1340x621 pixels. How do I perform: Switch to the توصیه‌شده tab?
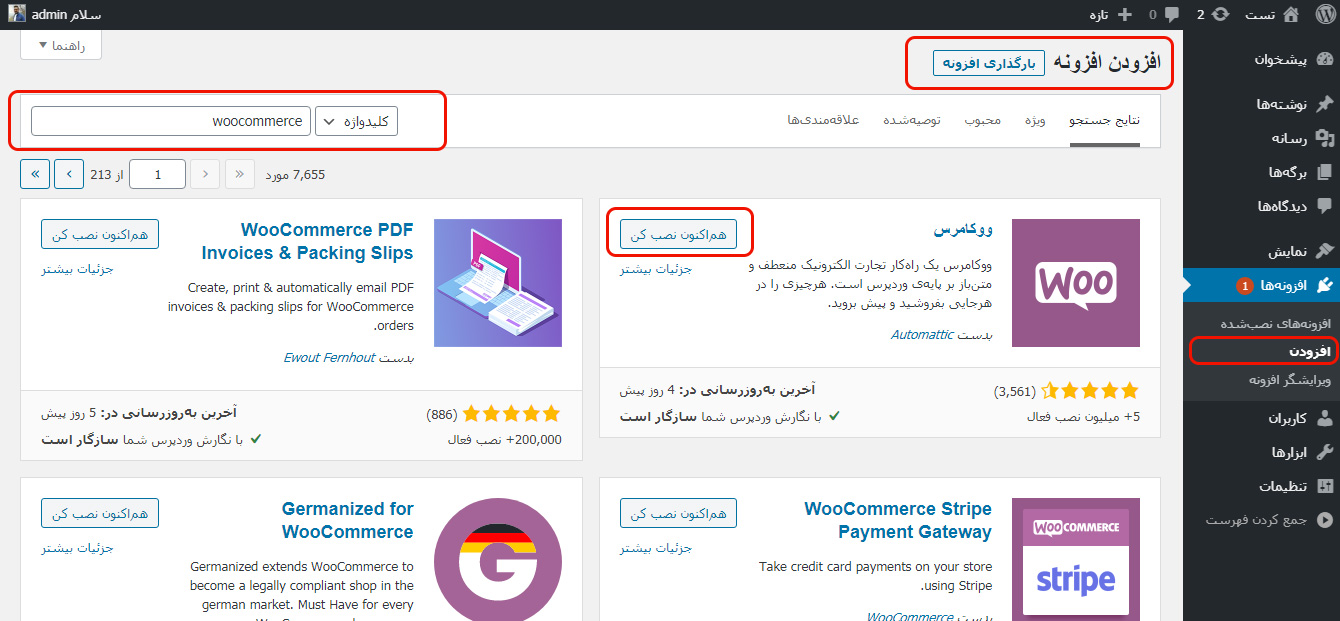tap(912, 120)
